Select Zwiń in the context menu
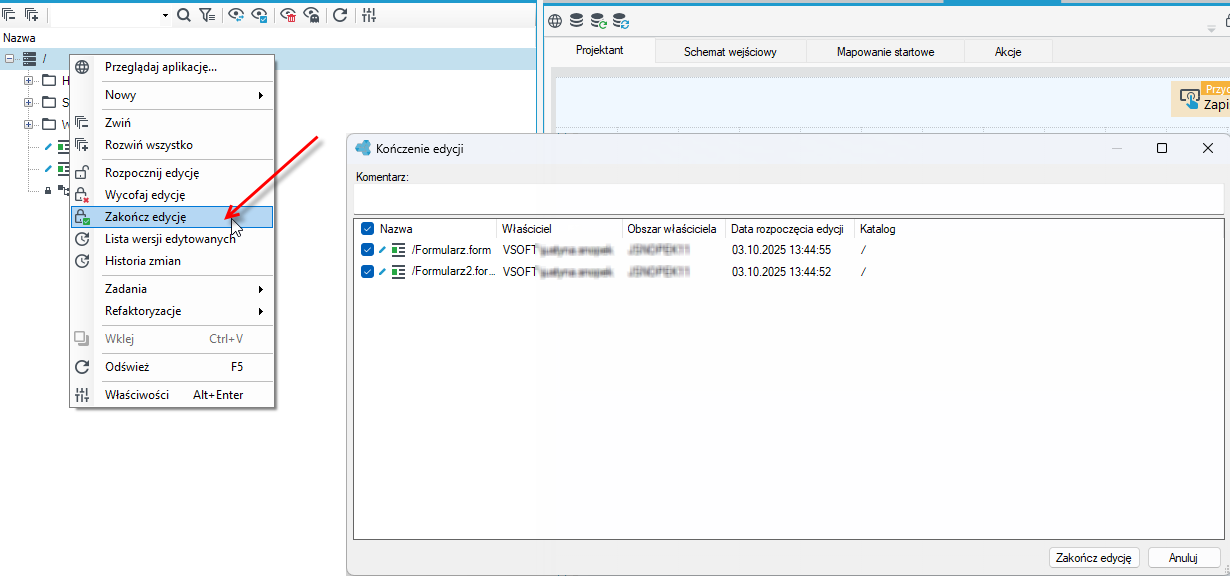The height and width of the screenshot is (576, 1230). coord(172,123)
